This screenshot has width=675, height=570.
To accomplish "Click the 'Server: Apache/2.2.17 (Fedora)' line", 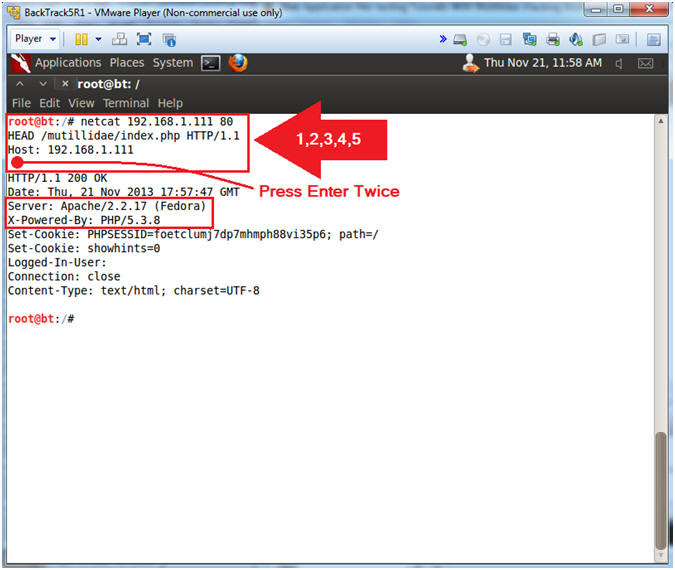I will 107,206.
